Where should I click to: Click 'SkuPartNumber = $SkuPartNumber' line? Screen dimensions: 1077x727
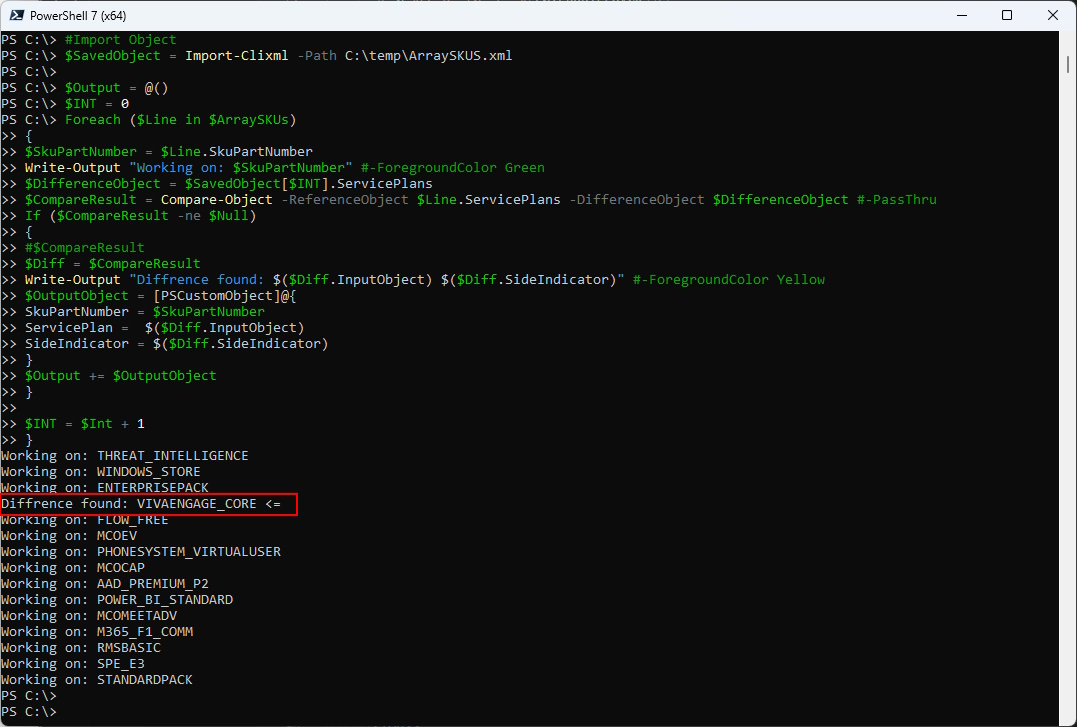145,312
